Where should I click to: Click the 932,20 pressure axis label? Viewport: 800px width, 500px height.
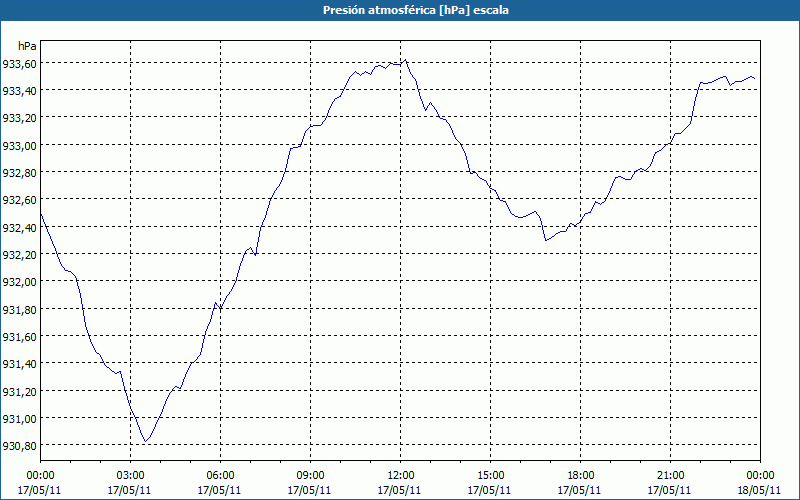19,255
